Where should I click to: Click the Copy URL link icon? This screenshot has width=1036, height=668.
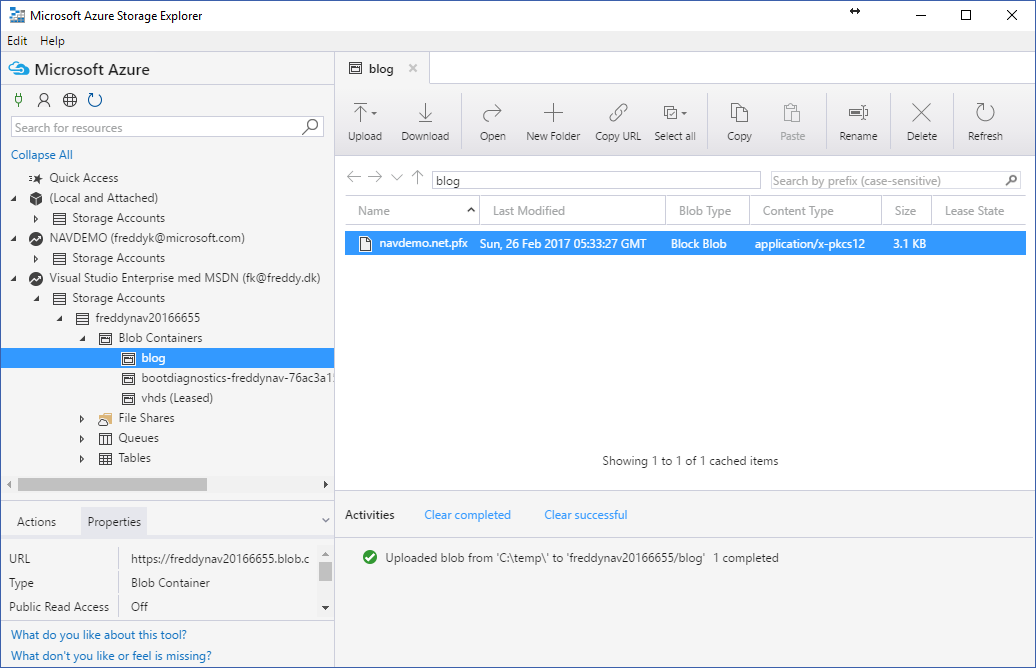coord(618,113)
